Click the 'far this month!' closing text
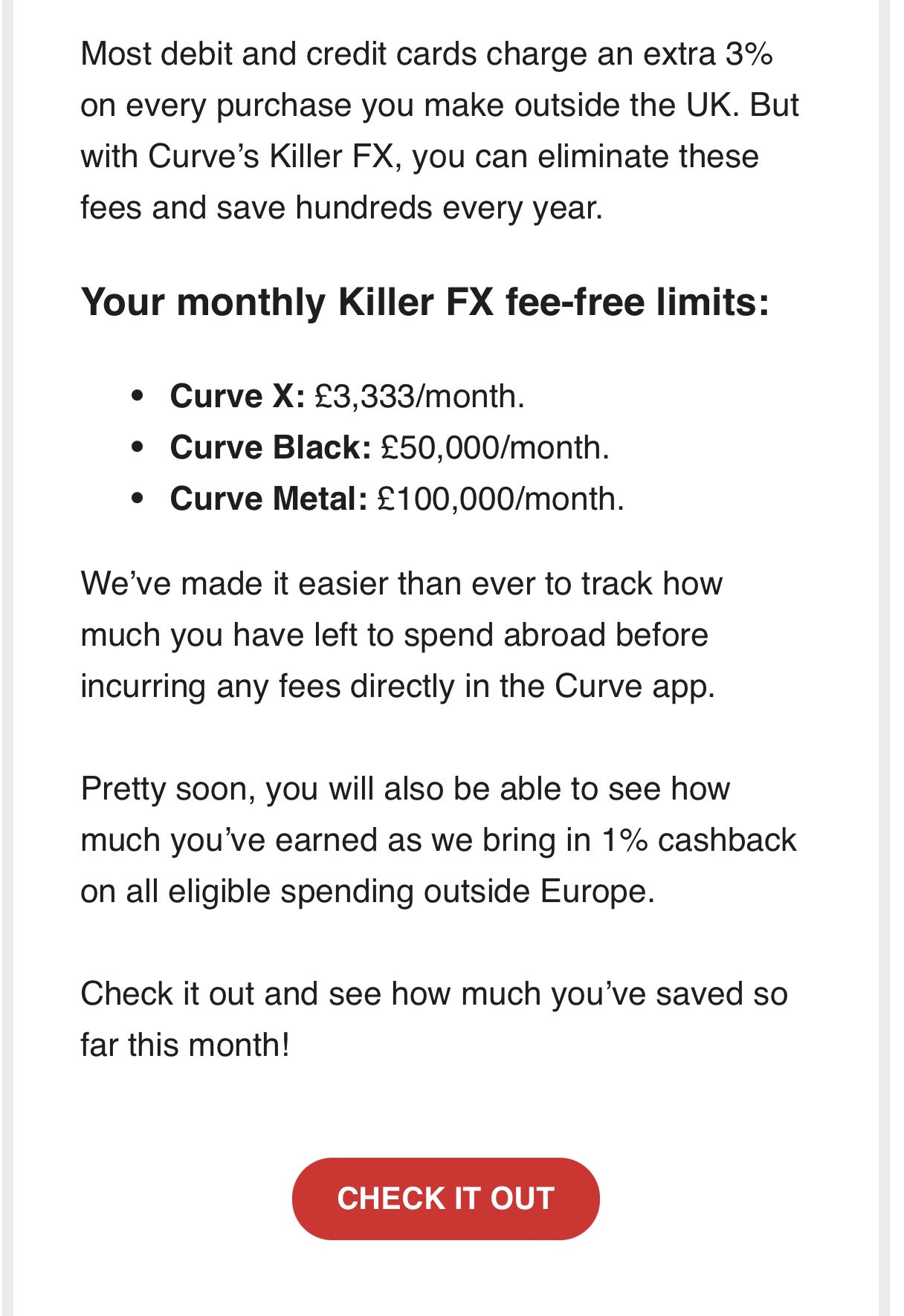Viewport: 904px width, 1316px height. [x=184, y=1046]
